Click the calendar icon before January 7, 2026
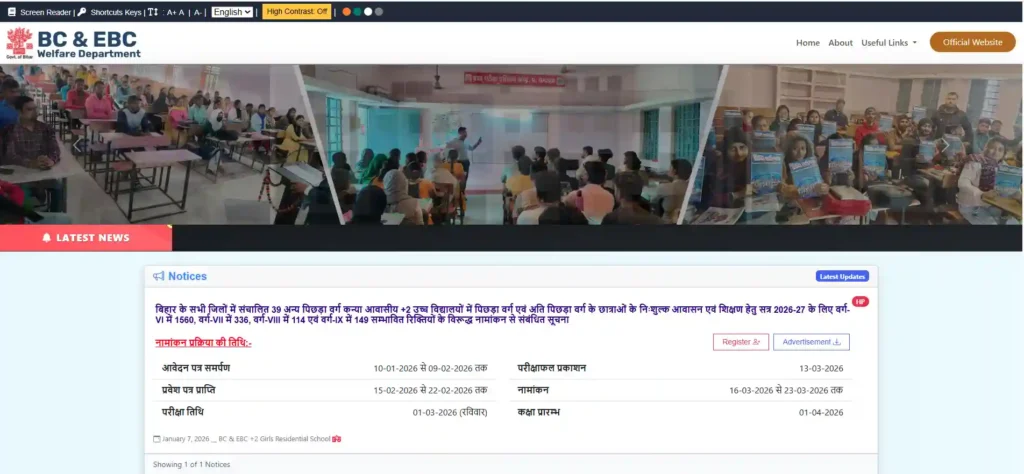This screenshot has height=474, width=1024. [x=157, y=439]
